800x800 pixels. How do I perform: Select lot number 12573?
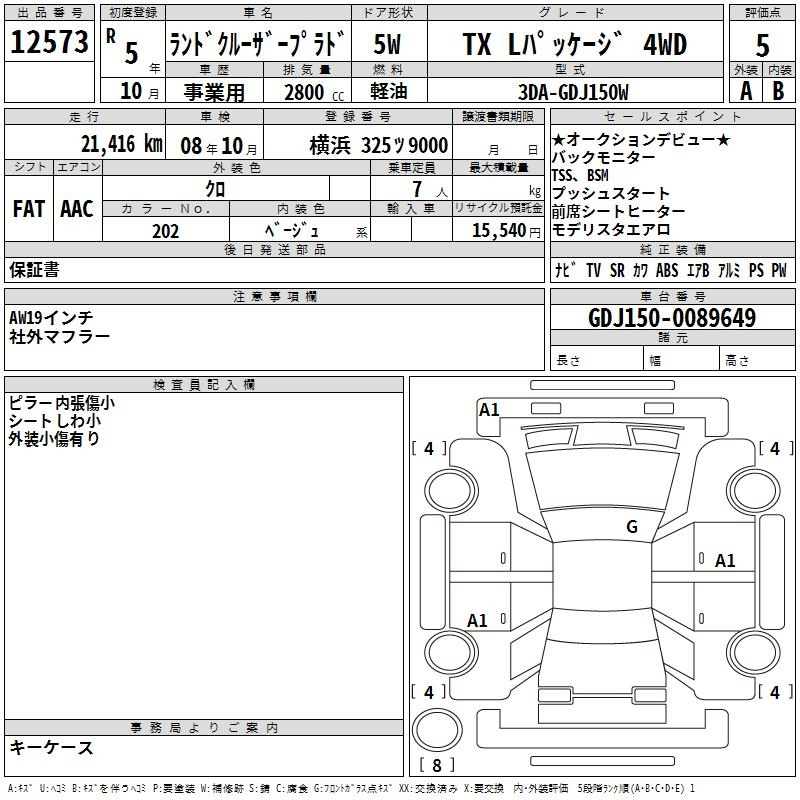coord(49,41)
